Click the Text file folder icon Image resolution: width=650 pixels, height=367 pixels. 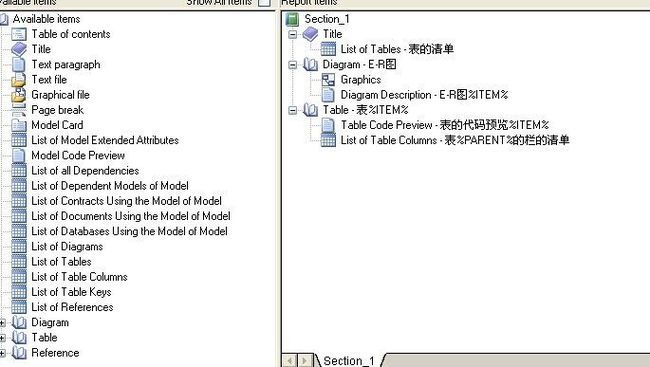19,80
